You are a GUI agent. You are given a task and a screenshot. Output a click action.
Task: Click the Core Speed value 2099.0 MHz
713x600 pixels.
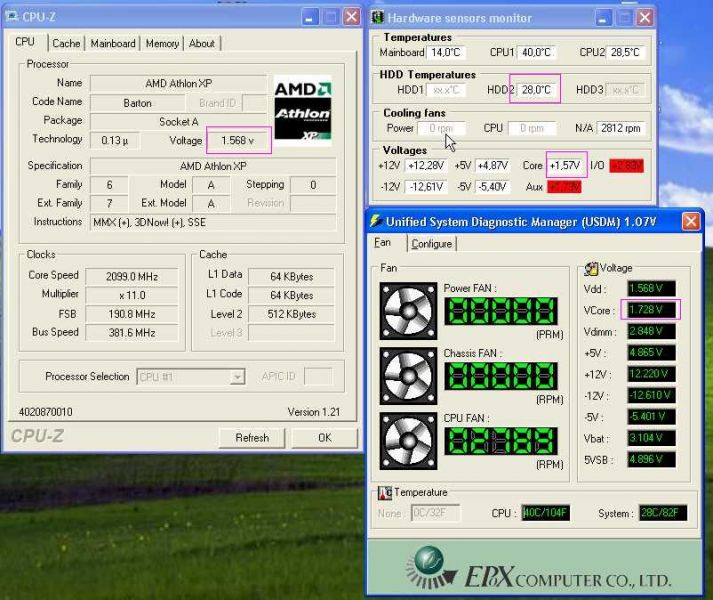pos(132,277)
